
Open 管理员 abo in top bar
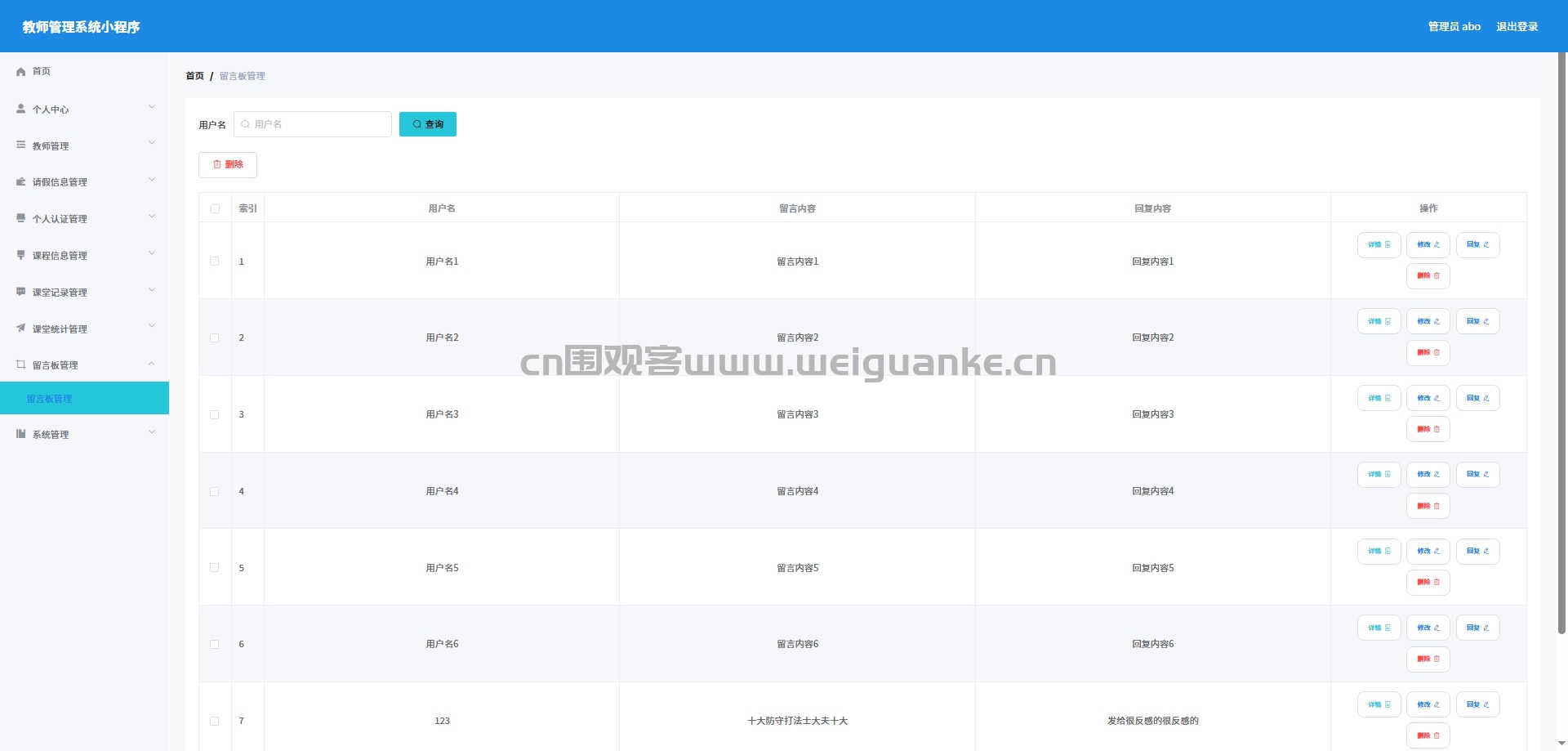pos(1454,27)
